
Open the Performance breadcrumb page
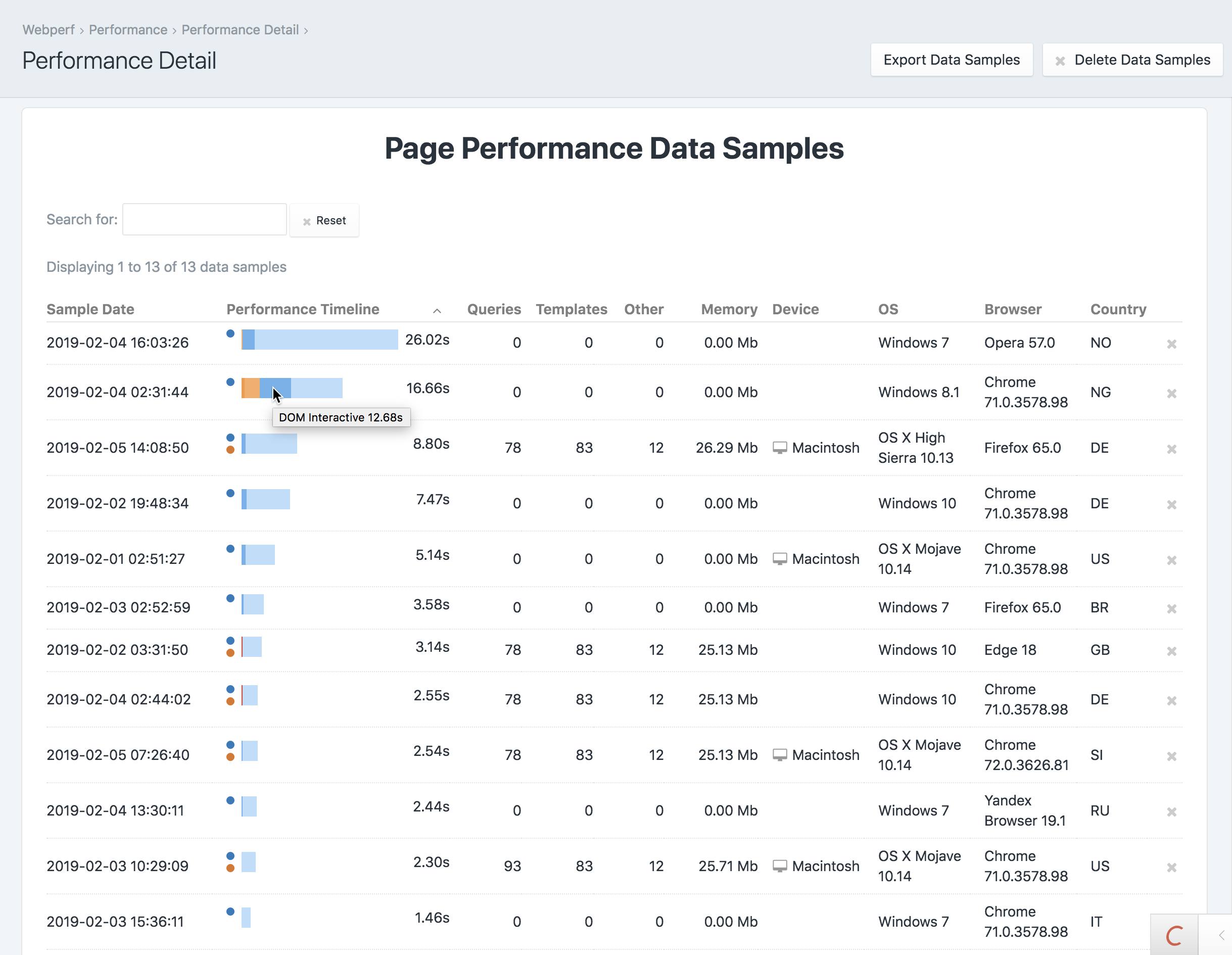coord(128,30)
